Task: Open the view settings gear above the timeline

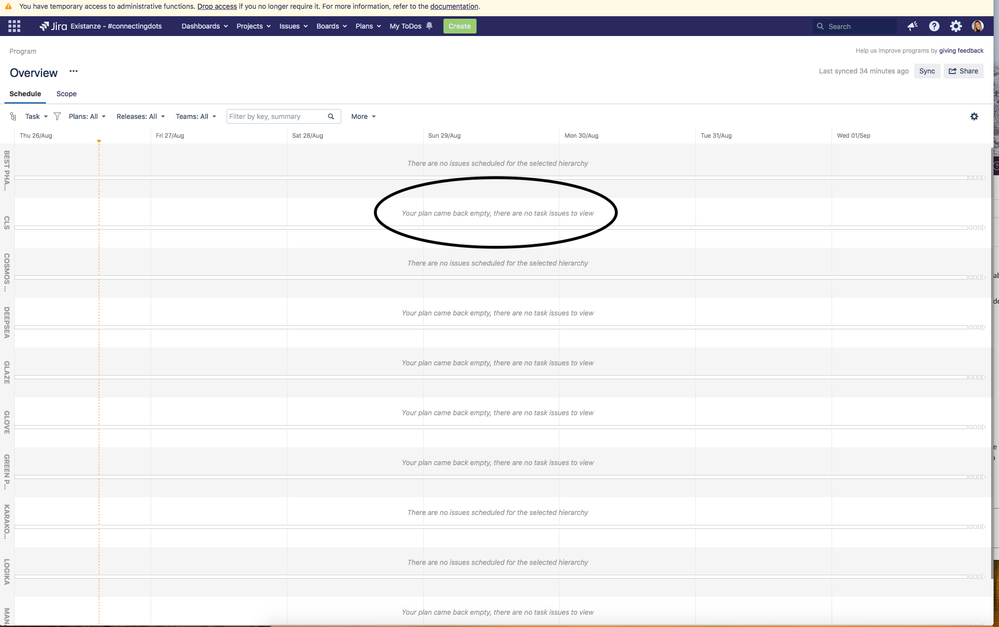Action: point(974,116)
